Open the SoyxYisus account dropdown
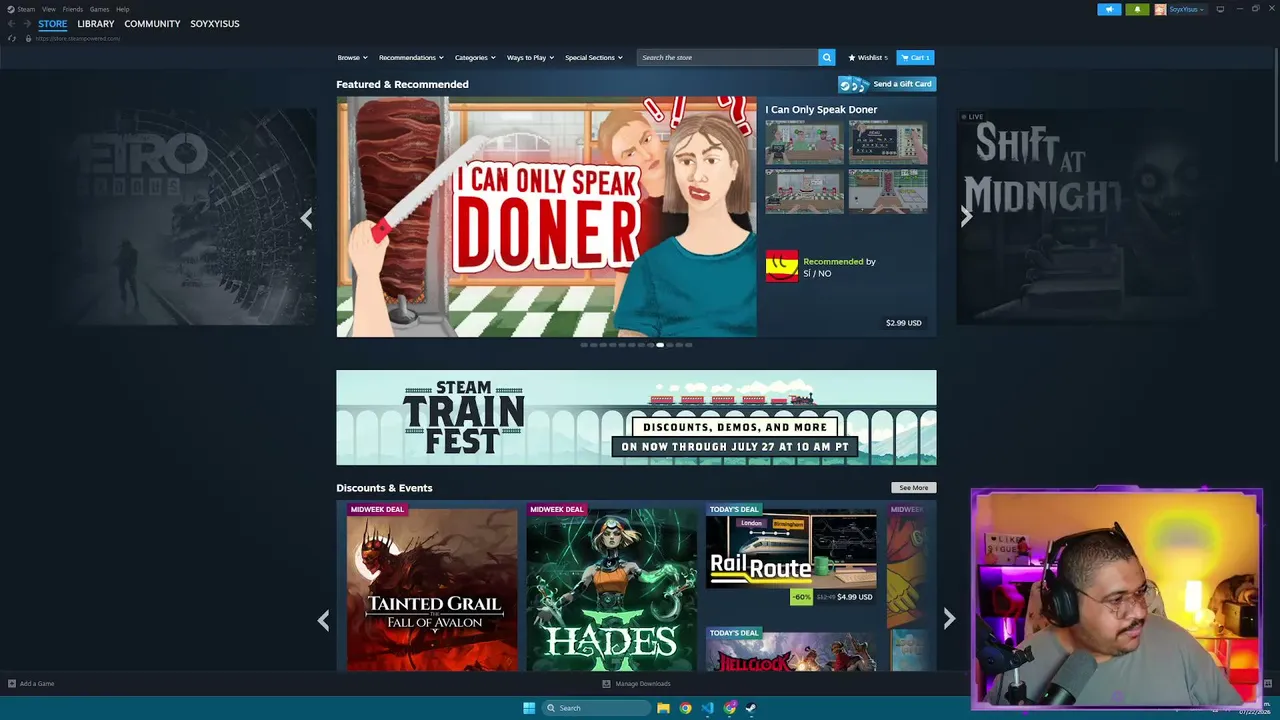 tap(1187, 9)
